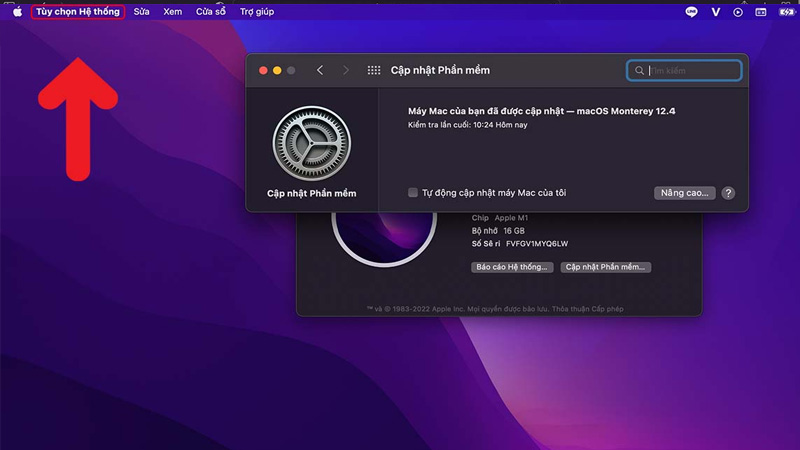Open the Nâng cao... advanced options

pyautogui.click(x=685, y=193)
